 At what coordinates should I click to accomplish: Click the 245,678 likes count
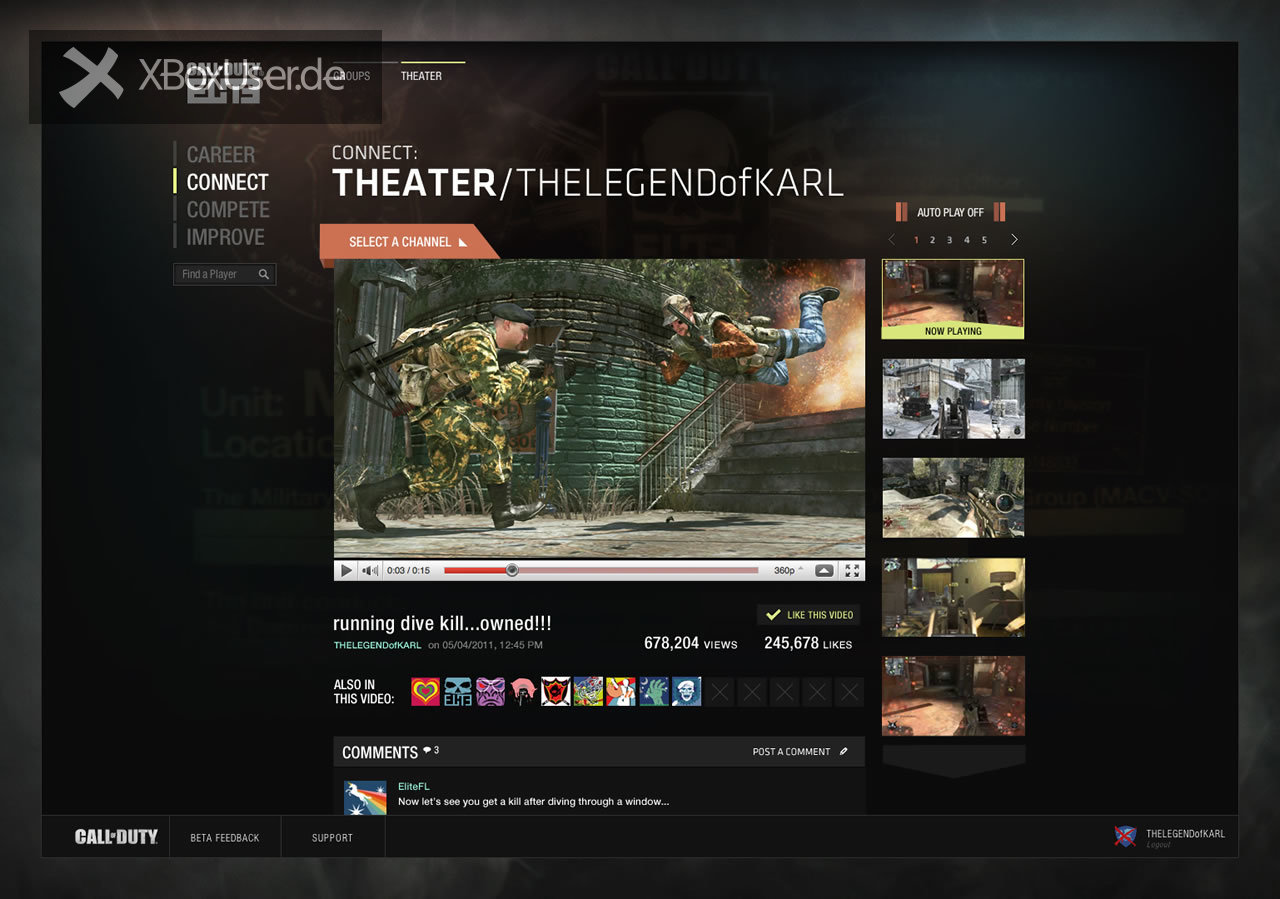[808, 644]
